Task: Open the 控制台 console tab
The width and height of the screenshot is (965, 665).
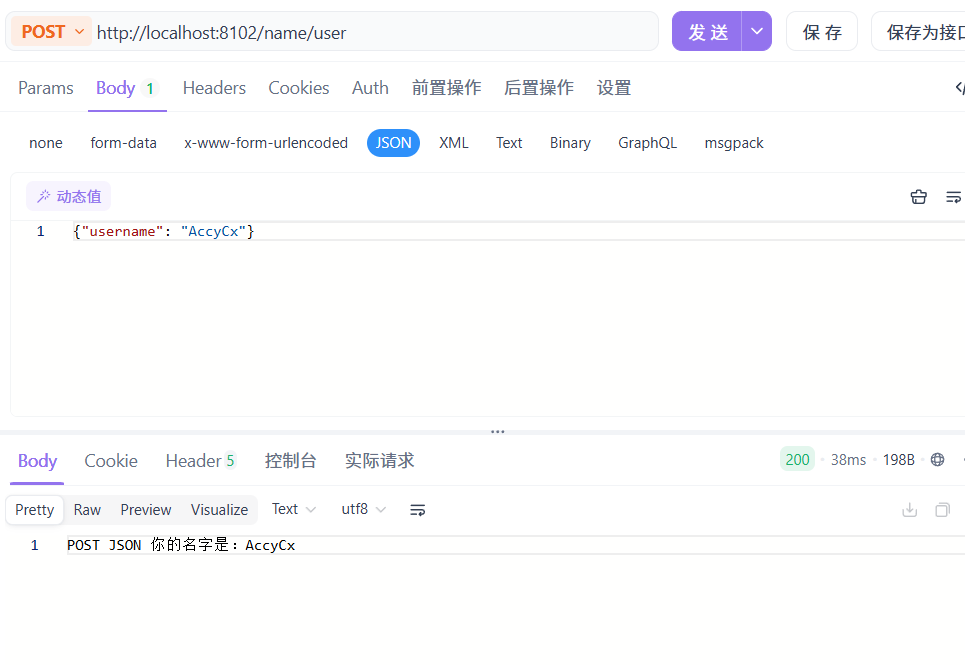Action: pyautogui.click(x=291, y=460)
